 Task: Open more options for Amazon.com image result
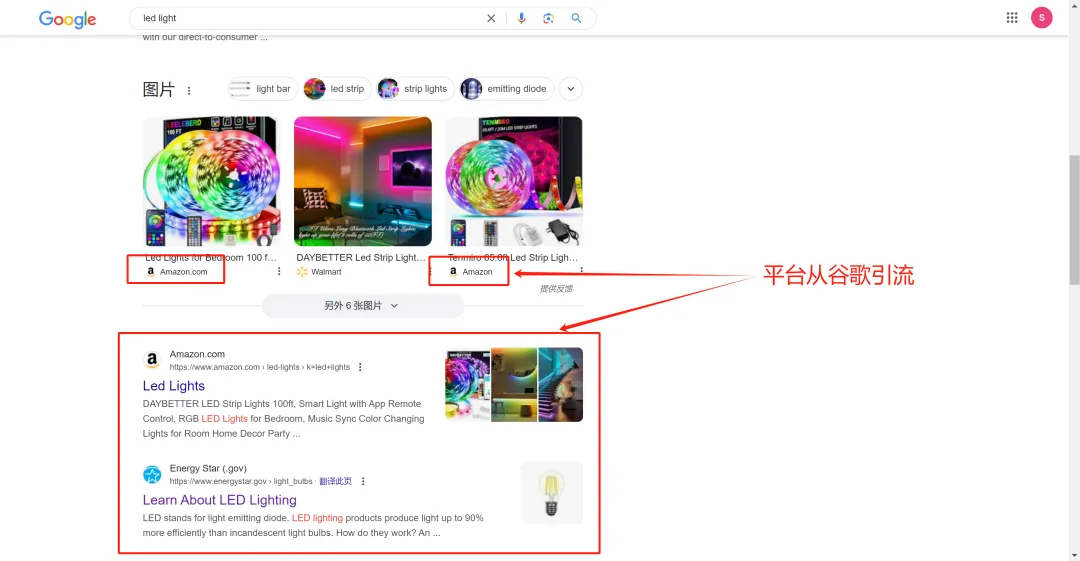click(x=279, y=271)
